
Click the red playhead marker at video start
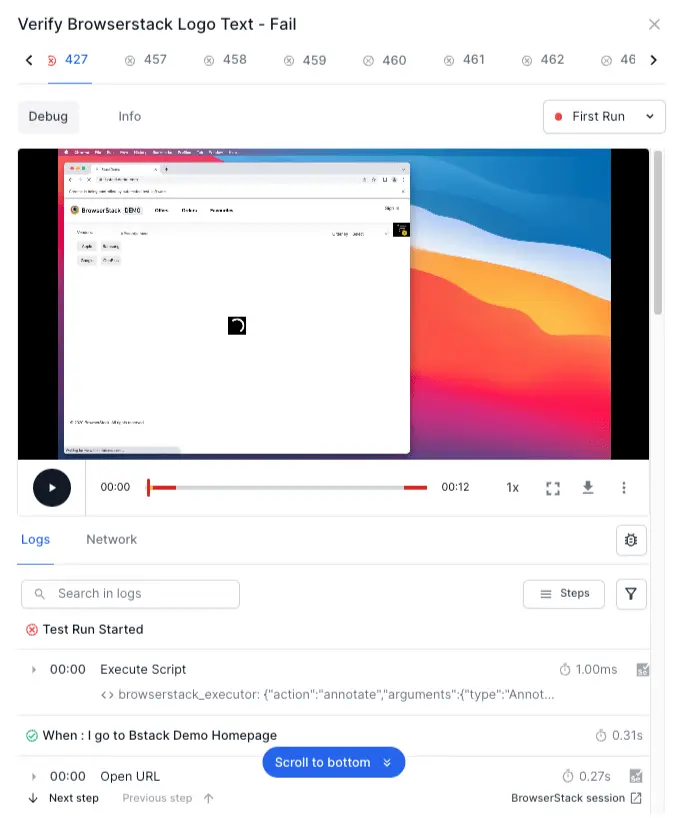pos(149,488)
